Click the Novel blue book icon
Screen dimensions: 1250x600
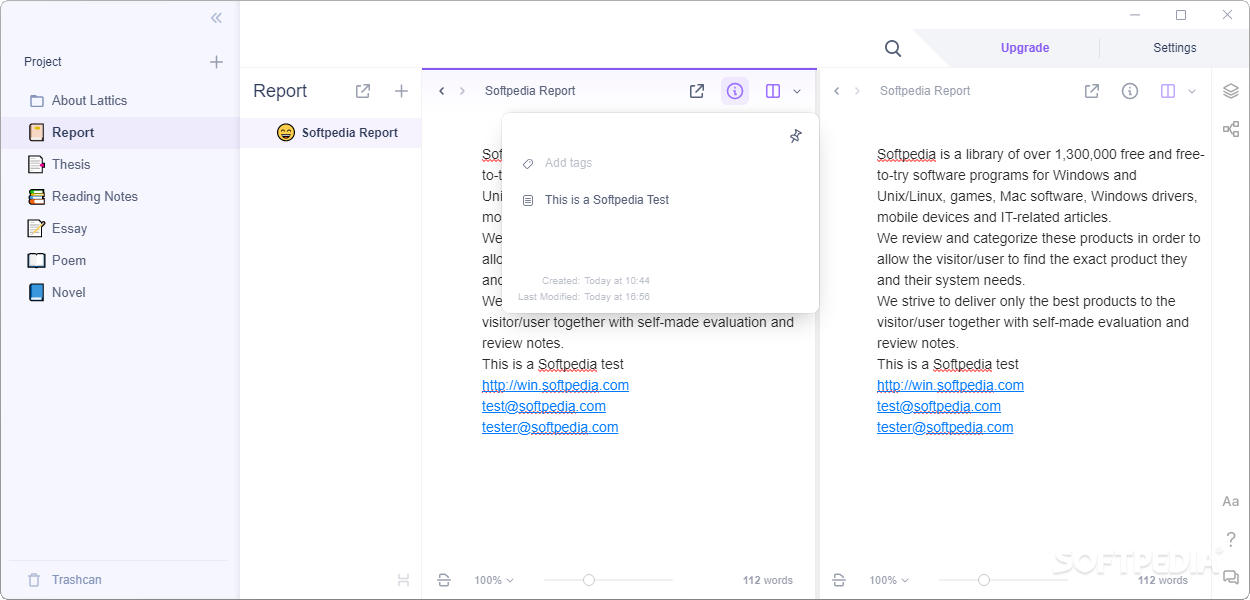point(36,292)
